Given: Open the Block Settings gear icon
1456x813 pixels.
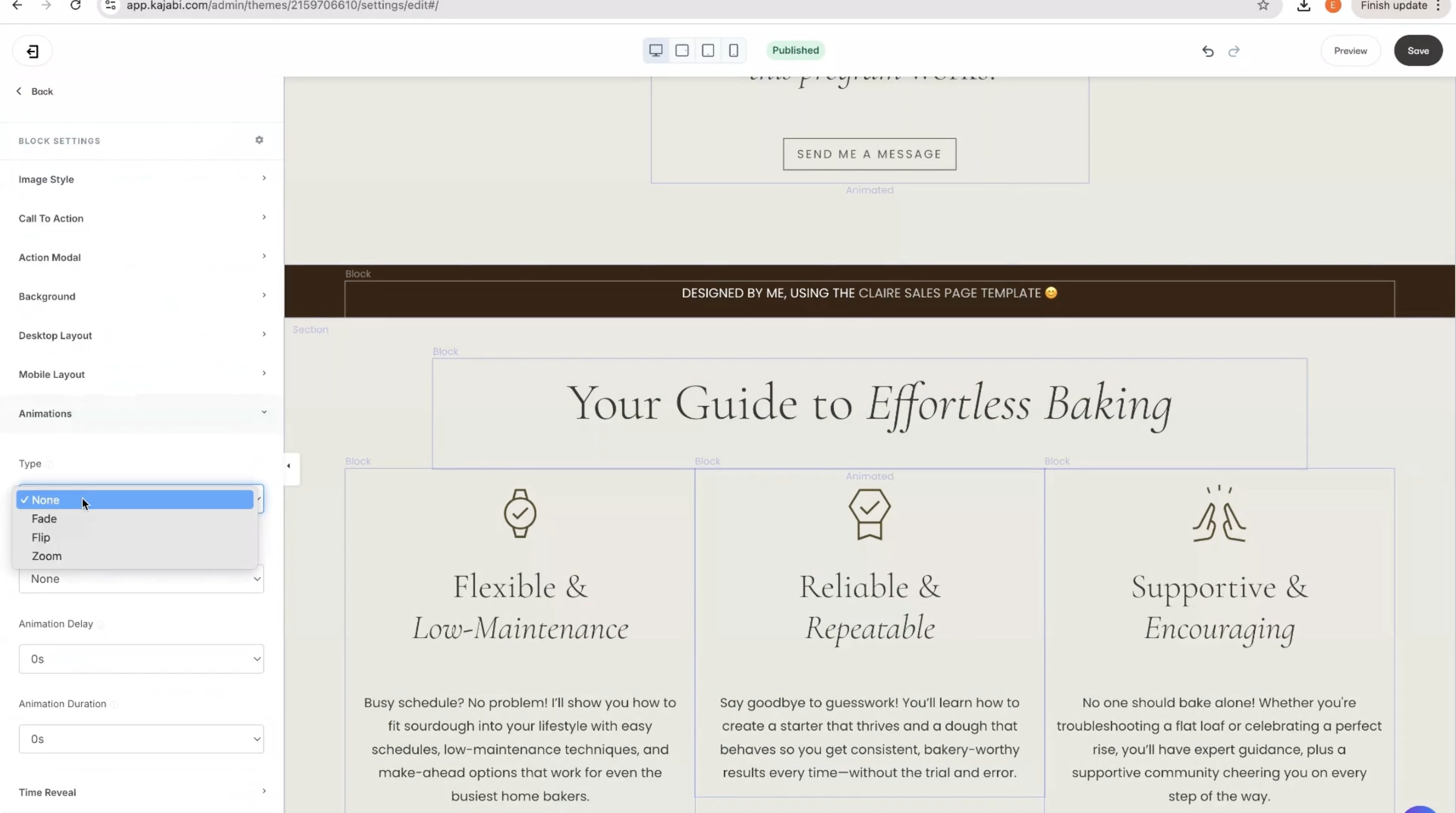Looking at the screenshot, I should (259, 140).
